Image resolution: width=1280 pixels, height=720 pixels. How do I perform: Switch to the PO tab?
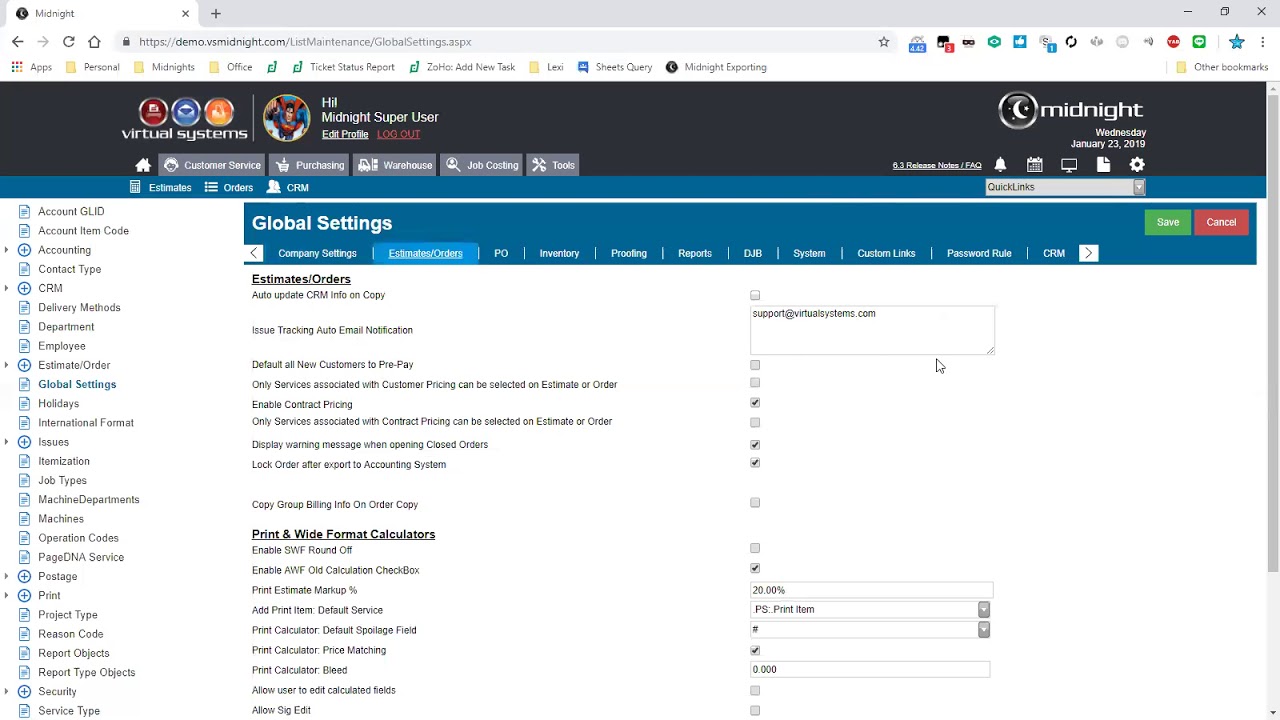(501, 254)
